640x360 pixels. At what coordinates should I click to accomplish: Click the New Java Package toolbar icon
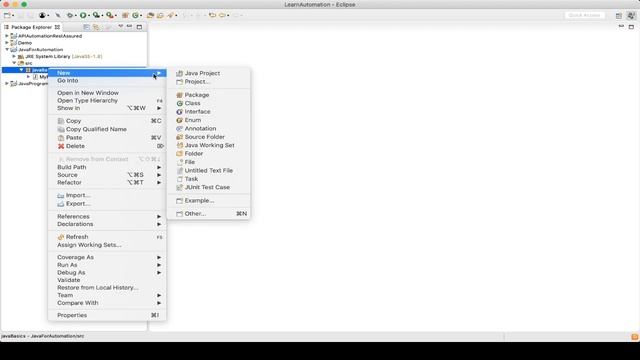click(125, 15)
